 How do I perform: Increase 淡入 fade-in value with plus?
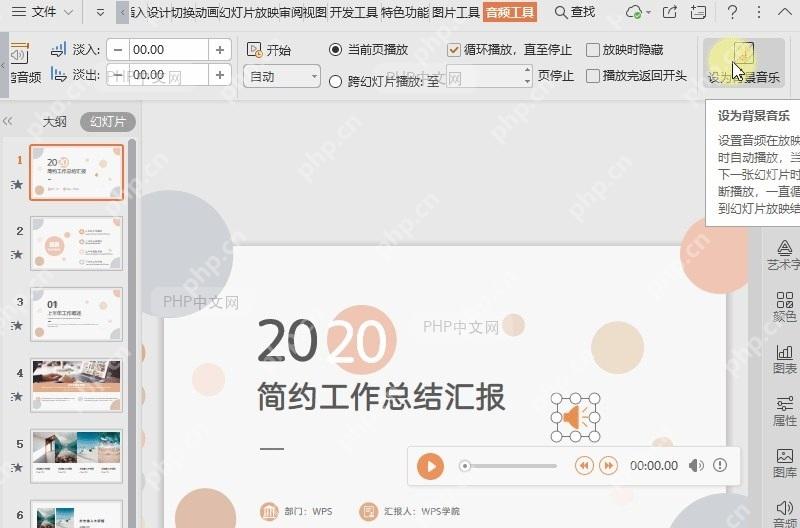220,50
